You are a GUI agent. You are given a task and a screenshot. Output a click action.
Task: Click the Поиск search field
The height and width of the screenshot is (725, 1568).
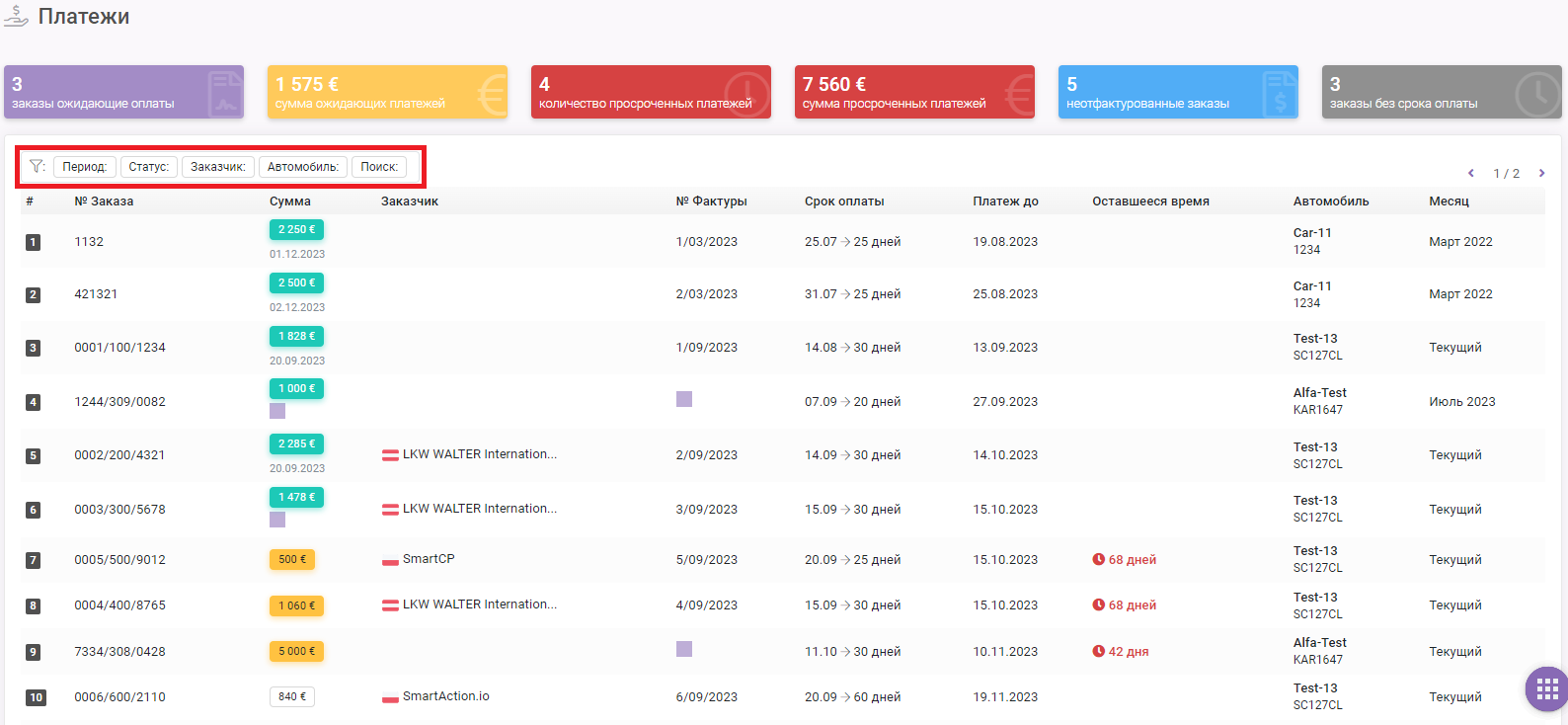pos(379,167)
